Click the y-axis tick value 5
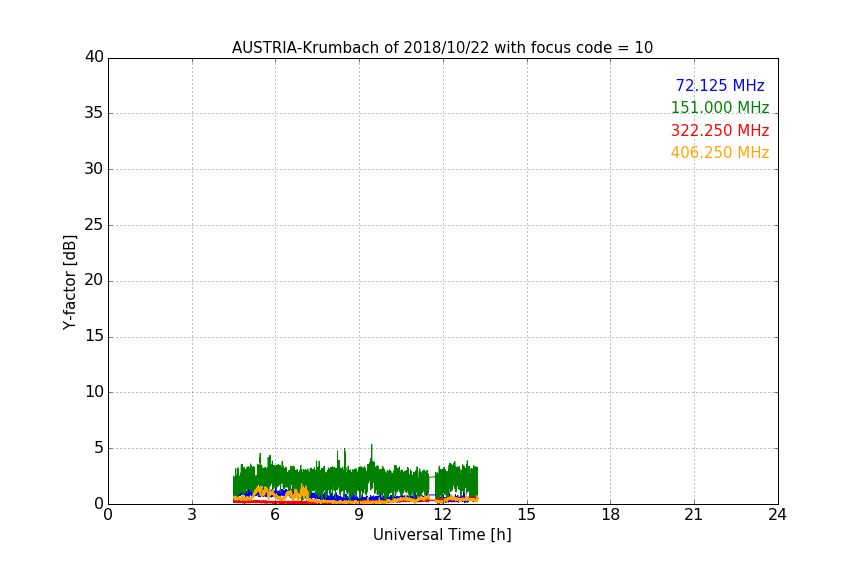 coord(99,448)
